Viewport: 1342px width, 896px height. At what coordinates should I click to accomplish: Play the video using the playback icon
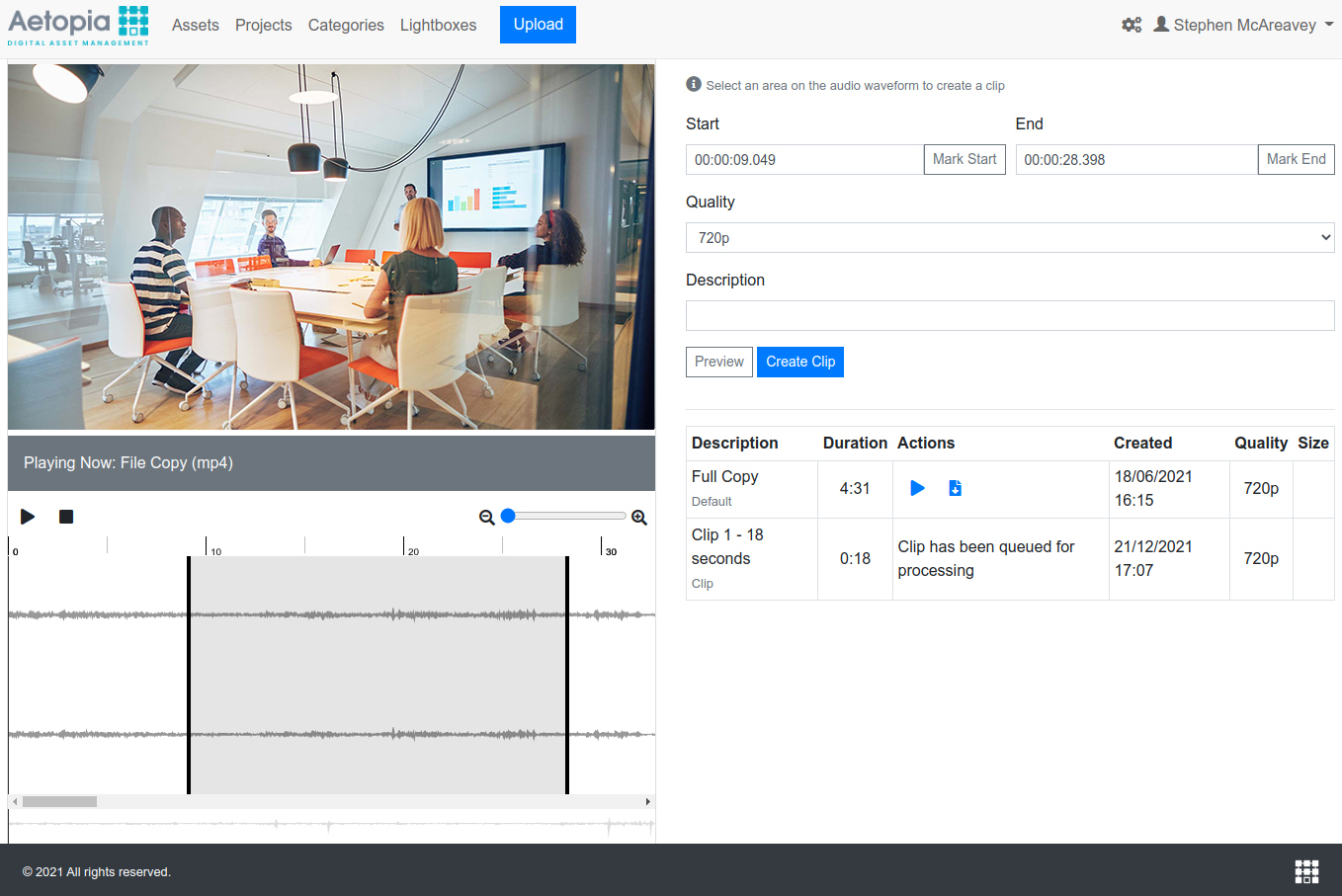tap(28, 517)
